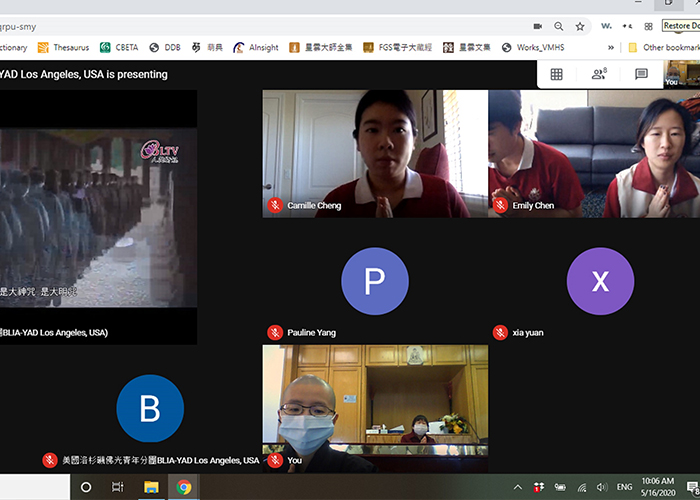700x500 pixels.
Task: Open the meeting chat panel
Action: pos(641,74)
